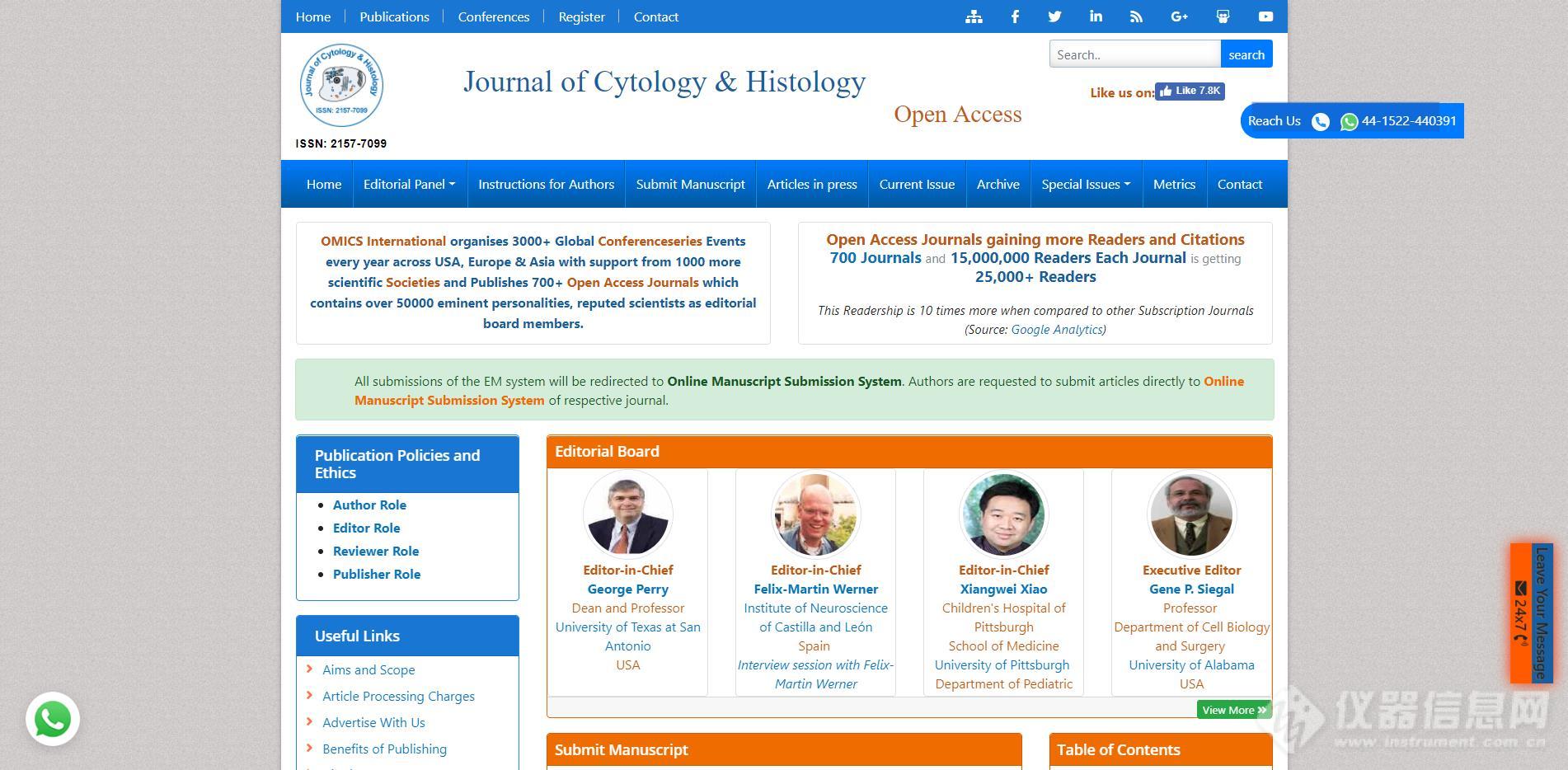This screenshot has height=770, width=1568.
Task: Open Interview session with Felix-Martin Werner
Action: 816,674
